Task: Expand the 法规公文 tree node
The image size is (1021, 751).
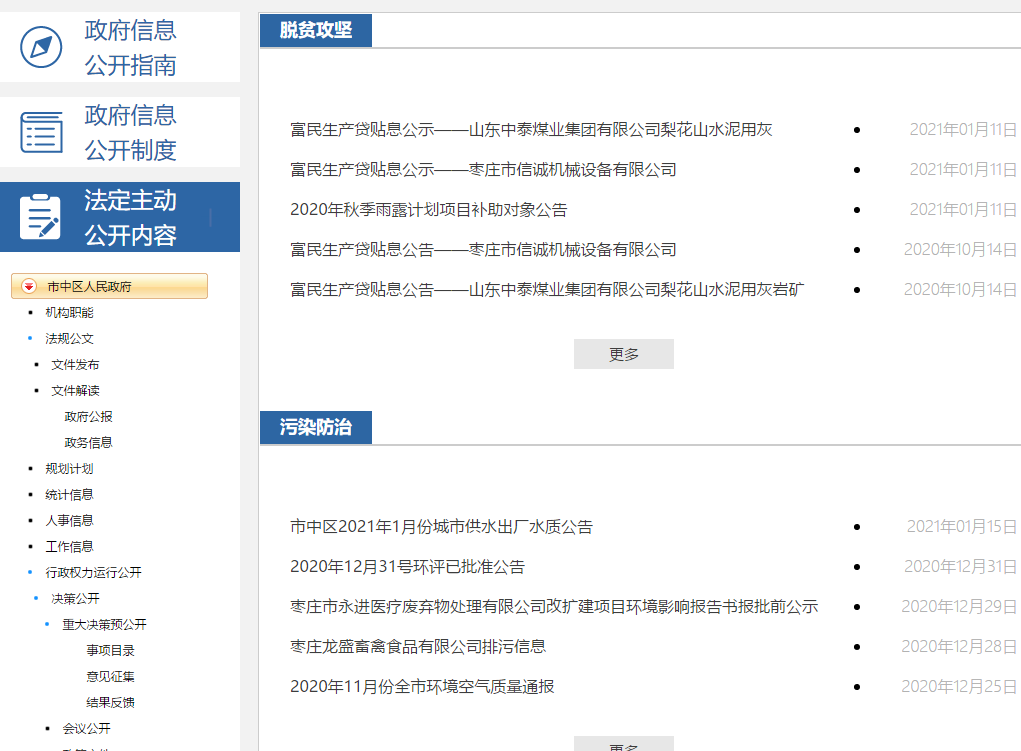Action: pyautogui.click(x=69, y=339)
